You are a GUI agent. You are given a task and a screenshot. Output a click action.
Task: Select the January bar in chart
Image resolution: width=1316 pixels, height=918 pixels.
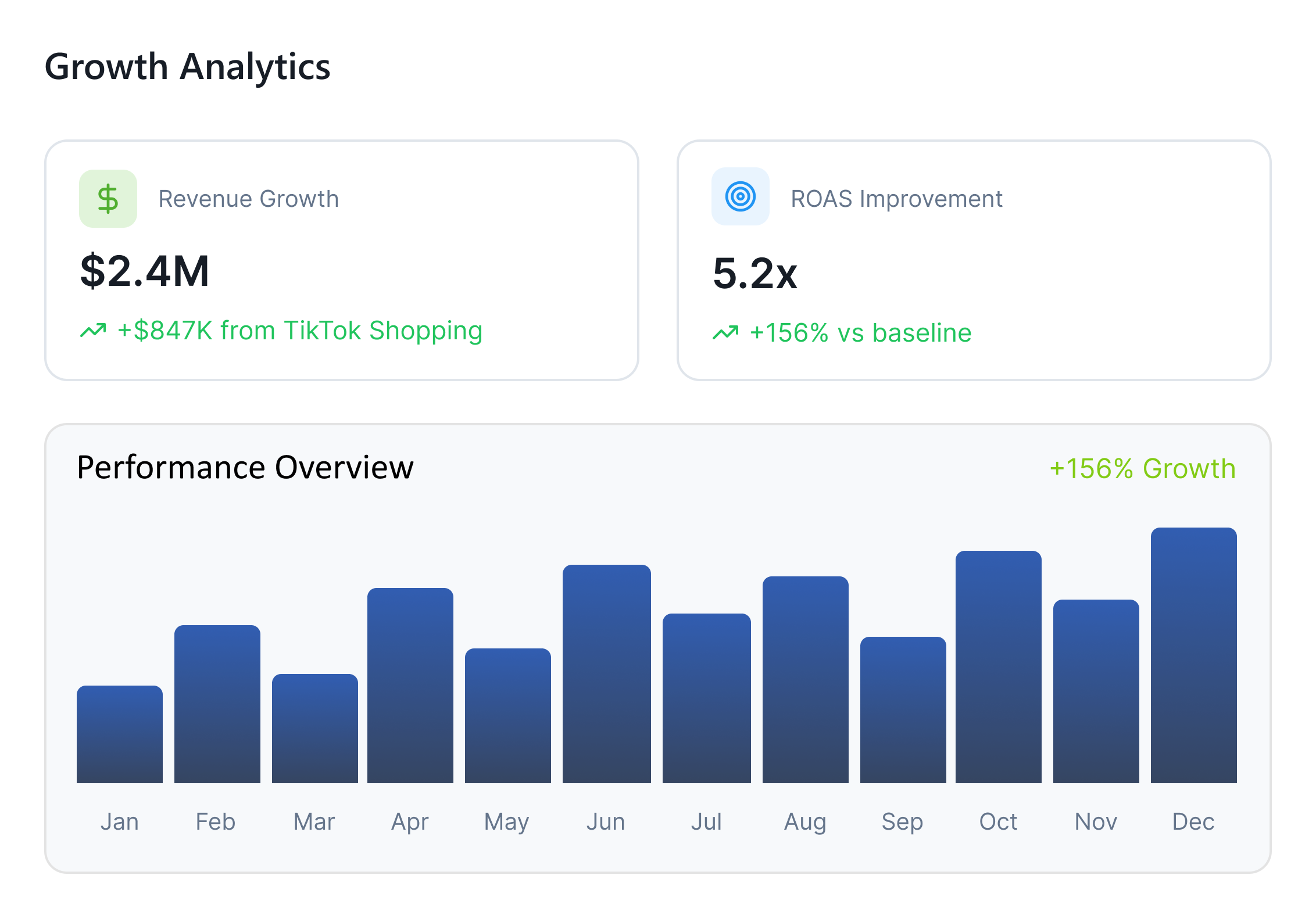click(x=120, y=734)
